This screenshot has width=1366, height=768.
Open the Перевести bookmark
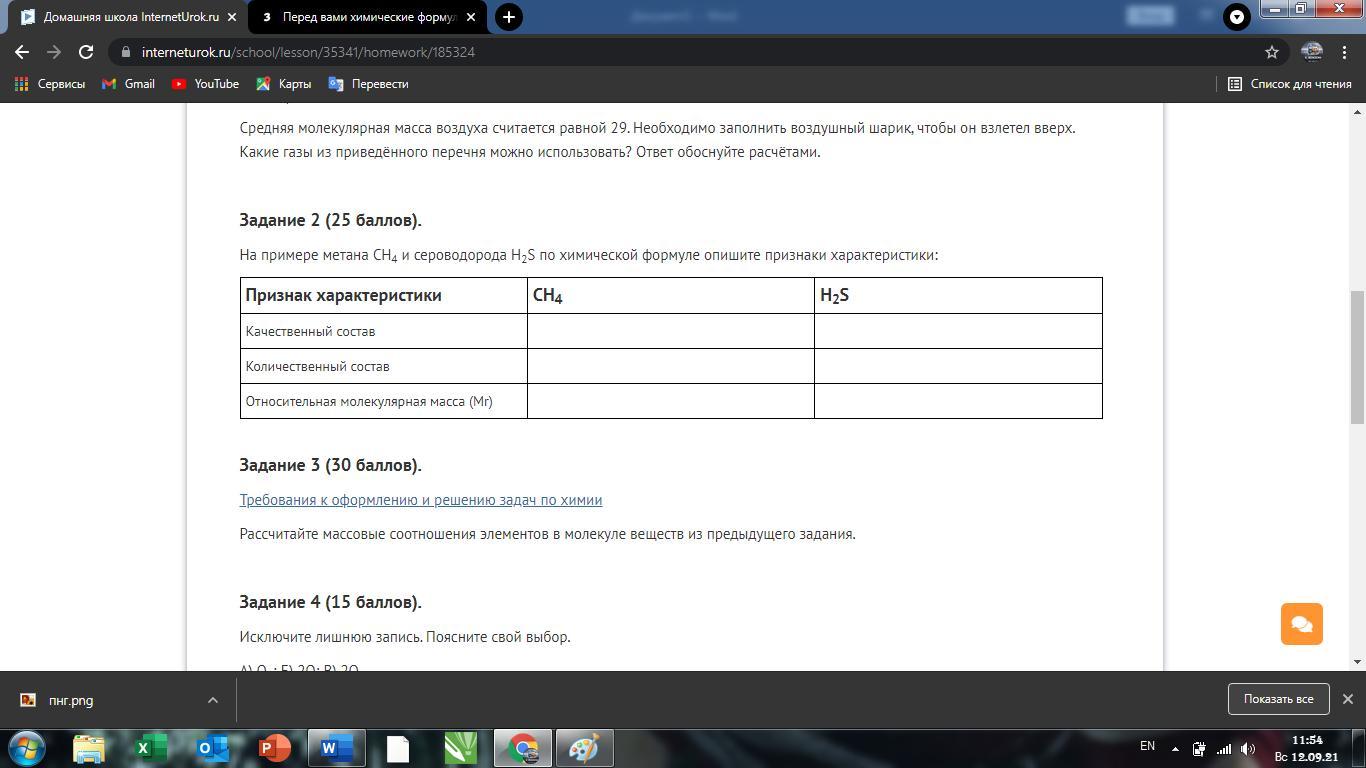[x=368, y=84]
